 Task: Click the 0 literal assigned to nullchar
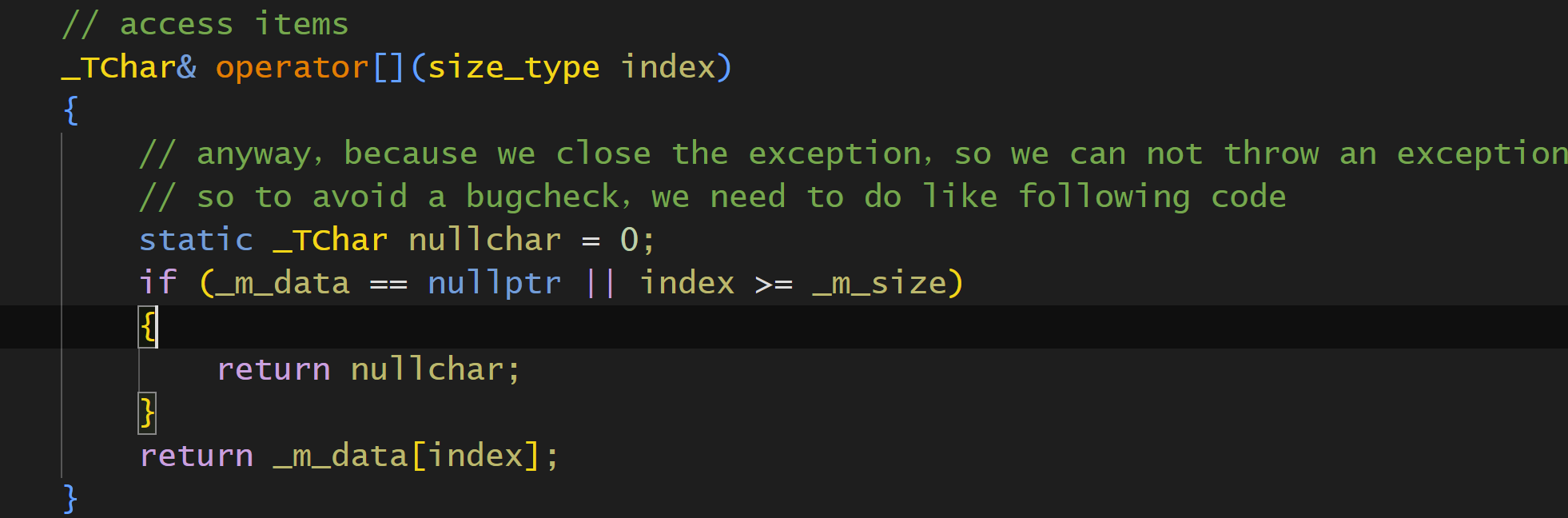[x=629, y=240]
